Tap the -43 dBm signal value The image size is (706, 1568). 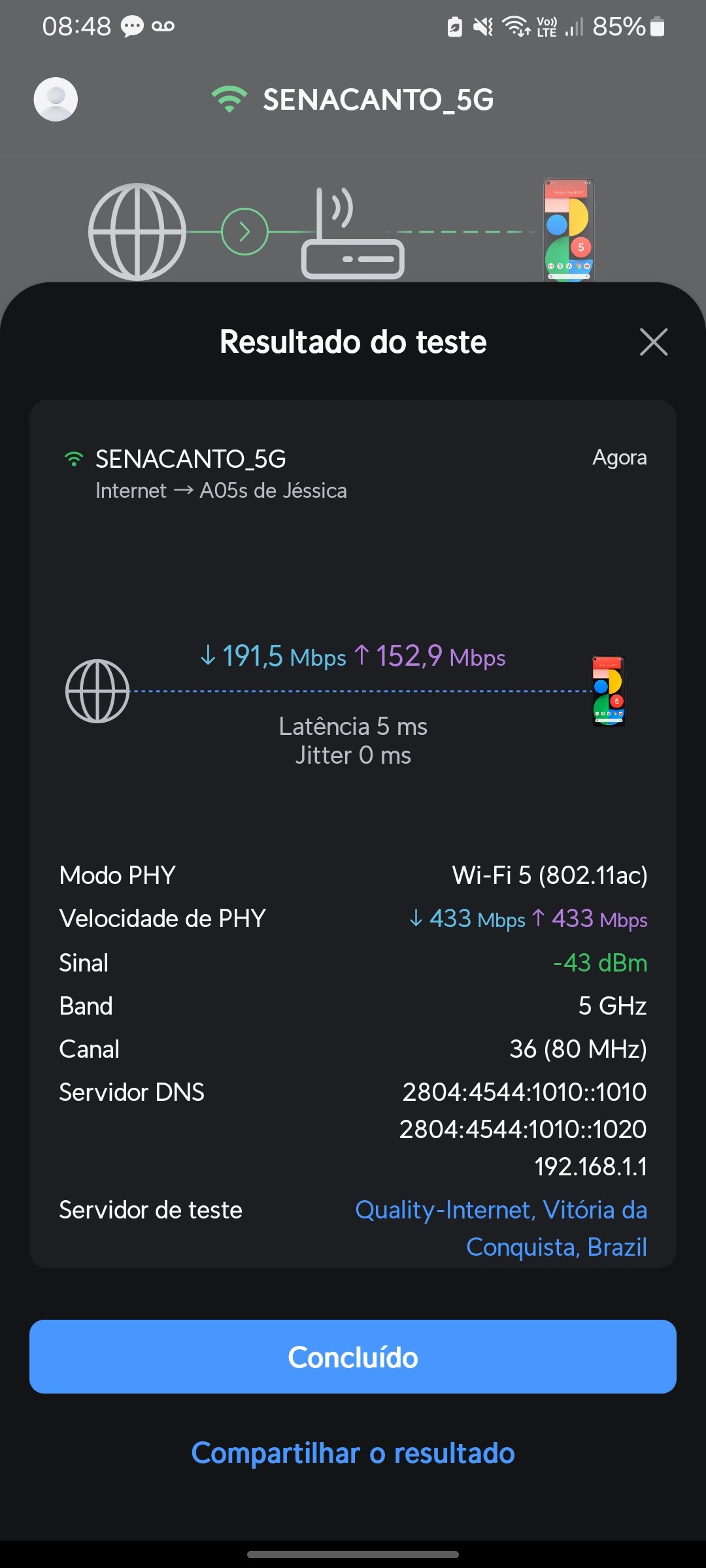(x=599, y=963)
